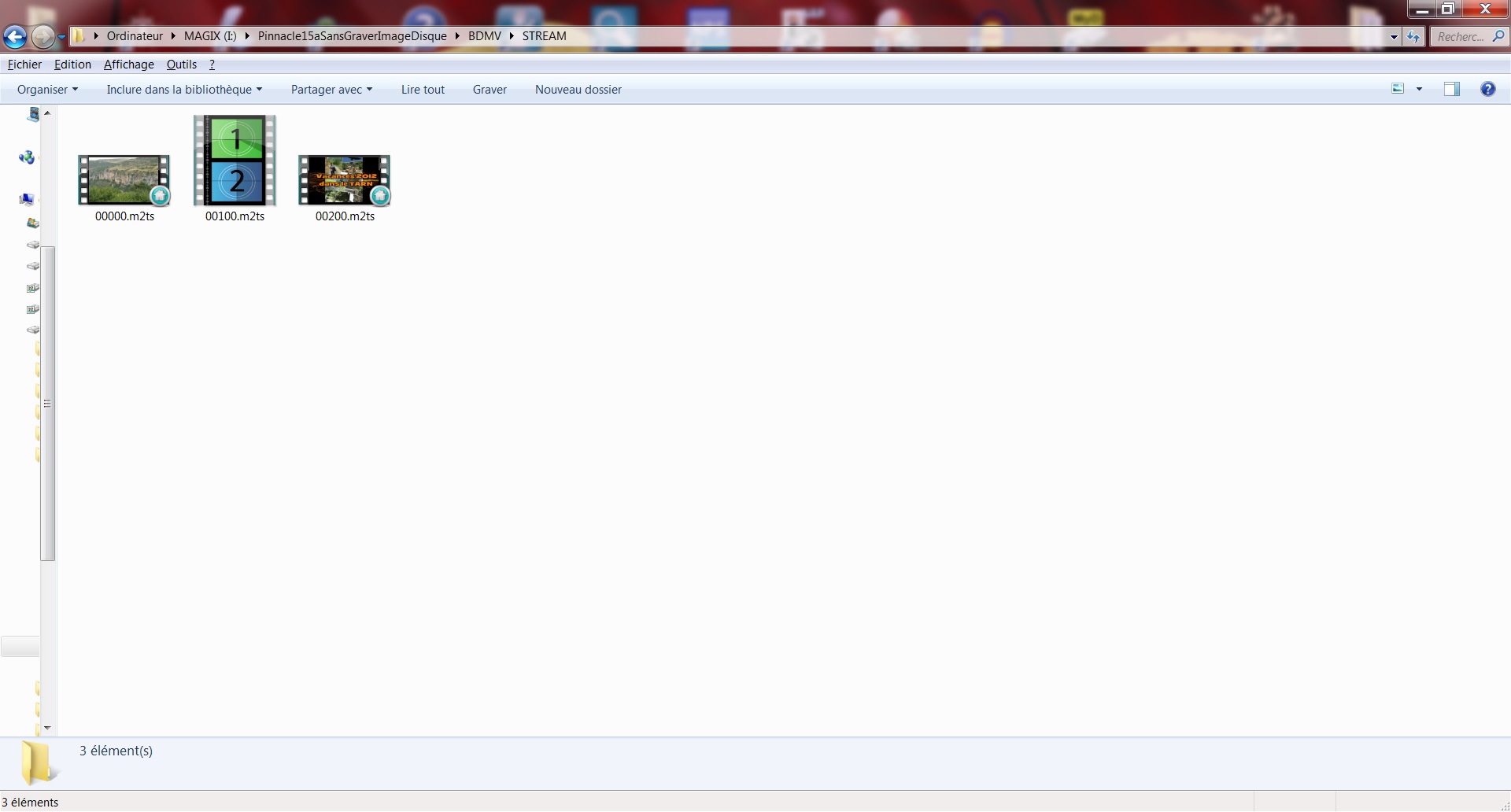Click the navigation pane scroll up arrow

(47, 113)
